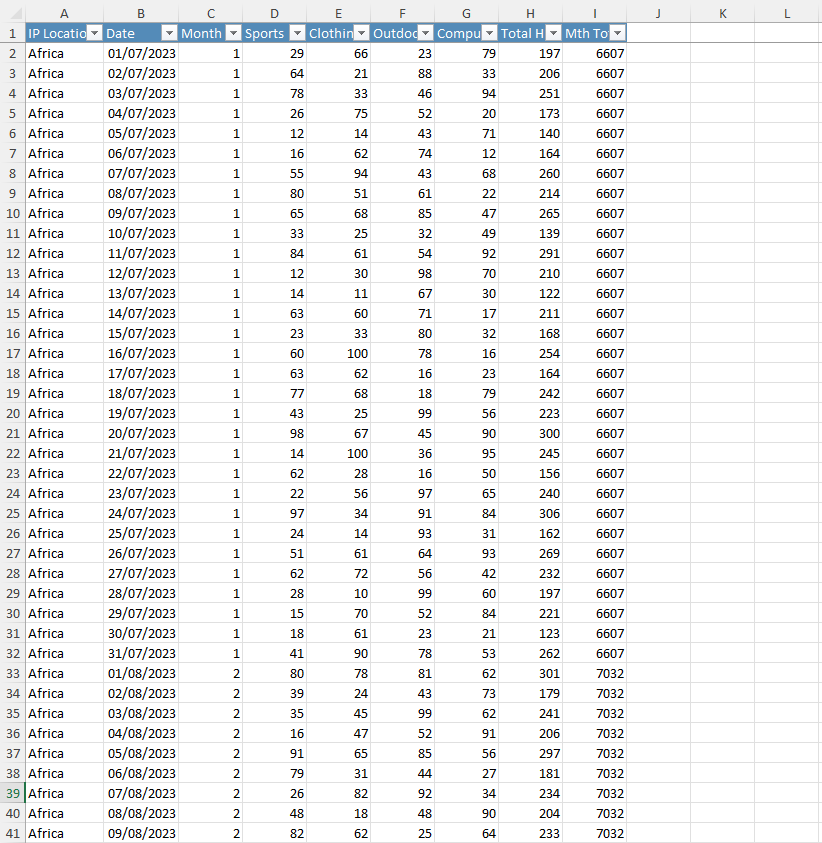Open the Sports column filter dropdown
The image size is (822, 843).
(297, 33)
